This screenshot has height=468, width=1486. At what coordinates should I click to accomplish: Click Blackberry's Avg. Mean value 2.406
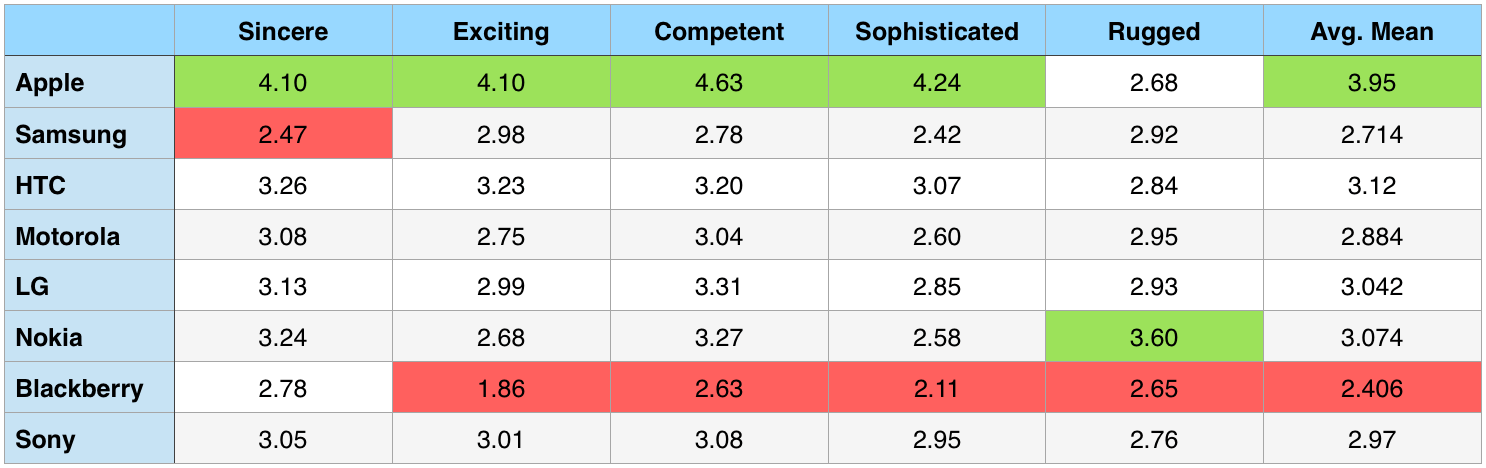pos(1372,388)
